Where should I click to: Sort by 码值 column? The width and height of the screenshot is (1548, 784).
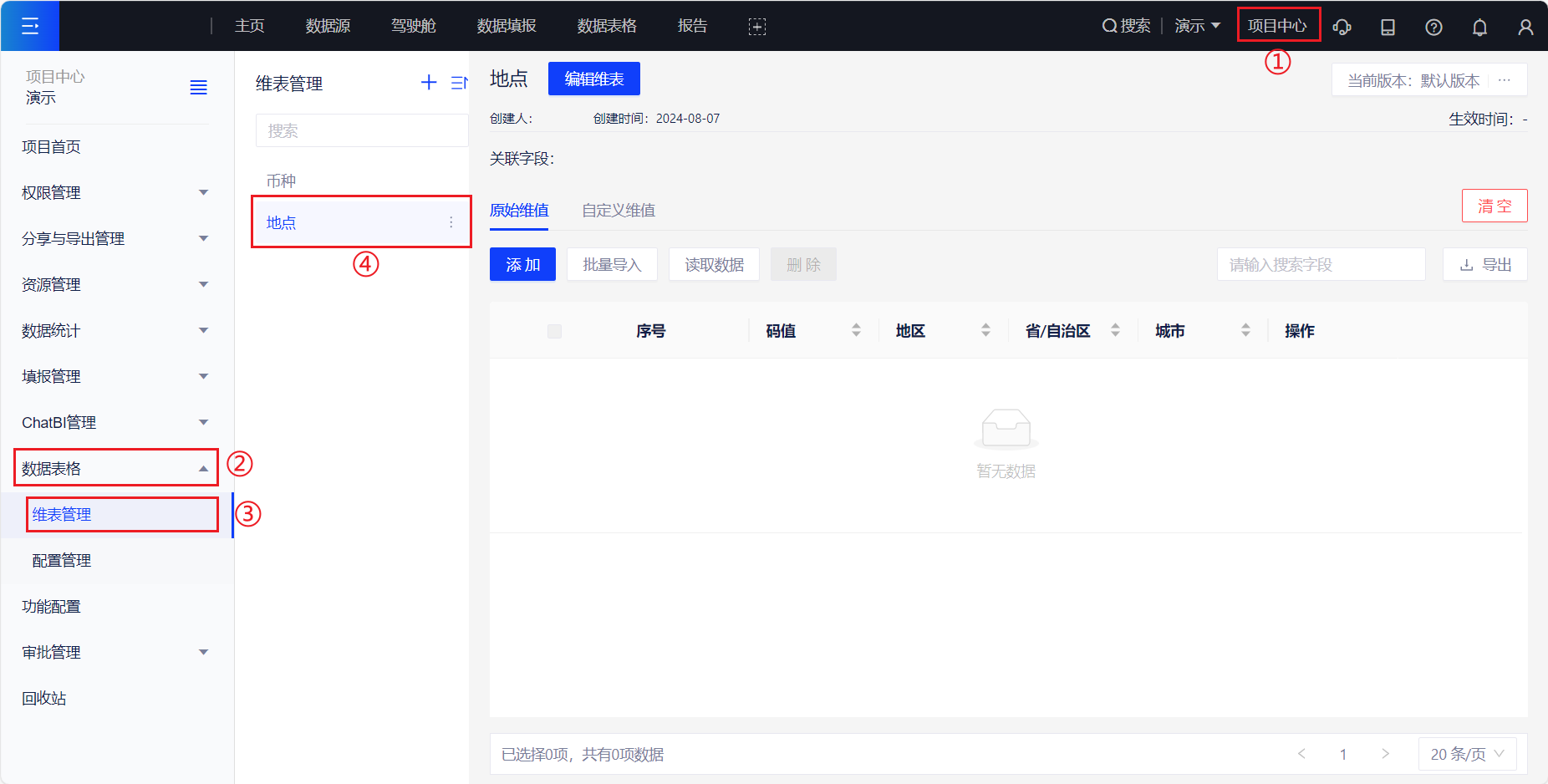[x=856, y=331]
